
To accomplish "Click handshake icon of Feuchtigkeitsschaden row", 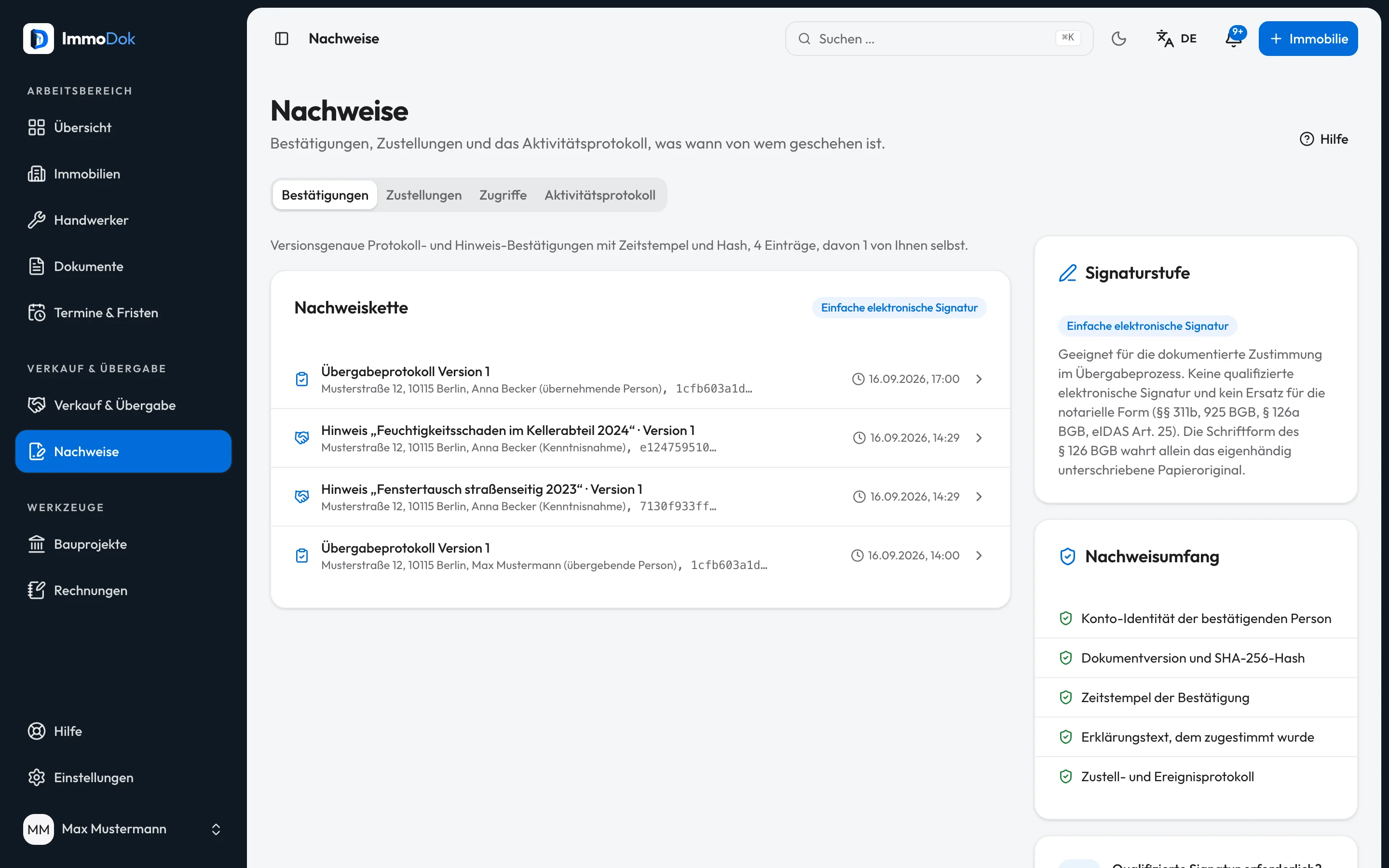I will point(302,437).
